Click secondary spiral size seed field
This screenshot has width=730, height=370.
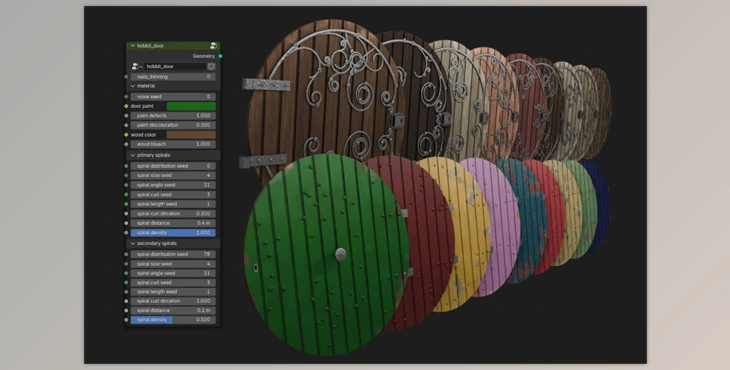tap(173, 264)
